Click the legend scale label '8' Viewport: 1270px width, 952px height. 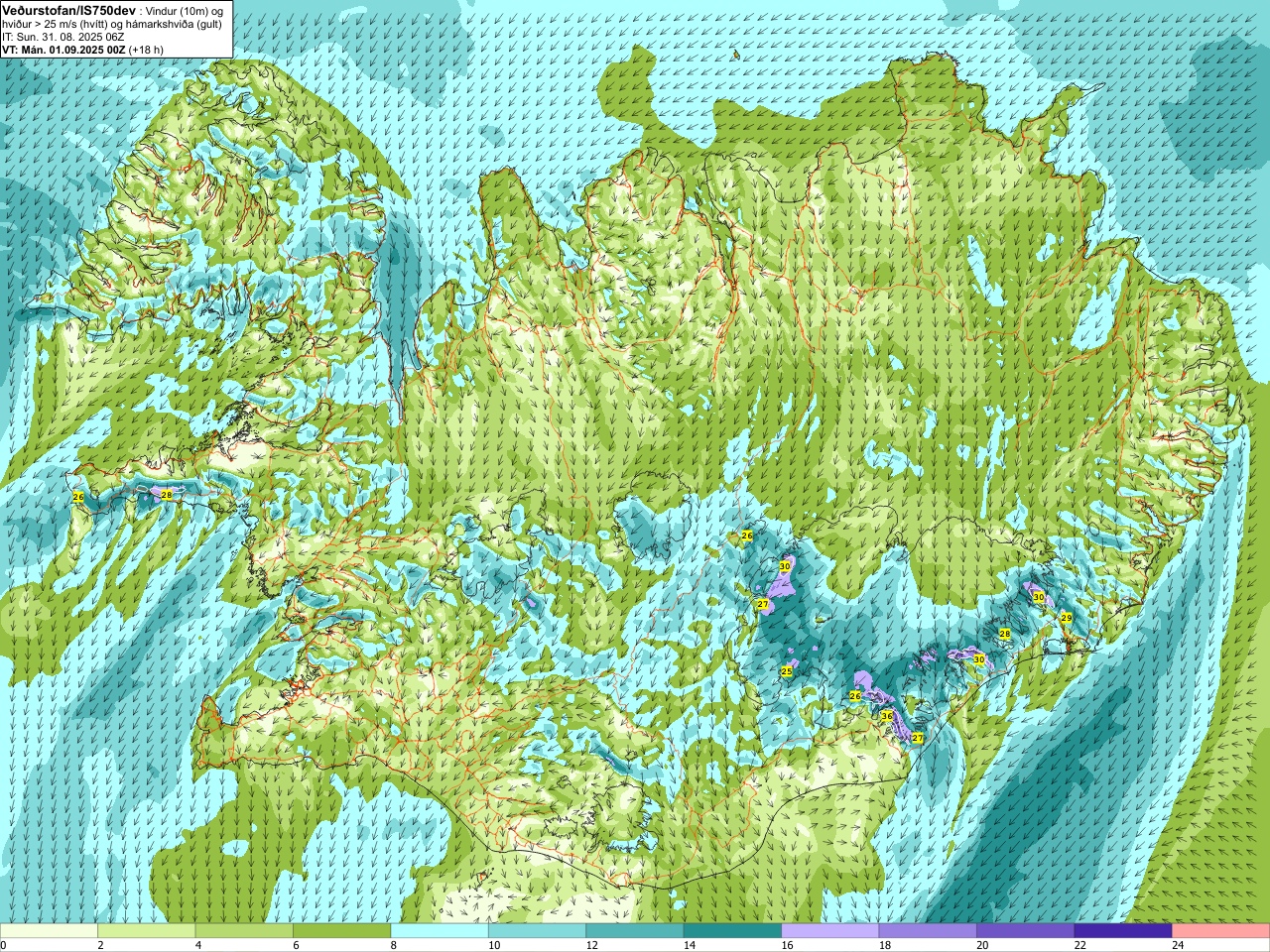point(394,945)
